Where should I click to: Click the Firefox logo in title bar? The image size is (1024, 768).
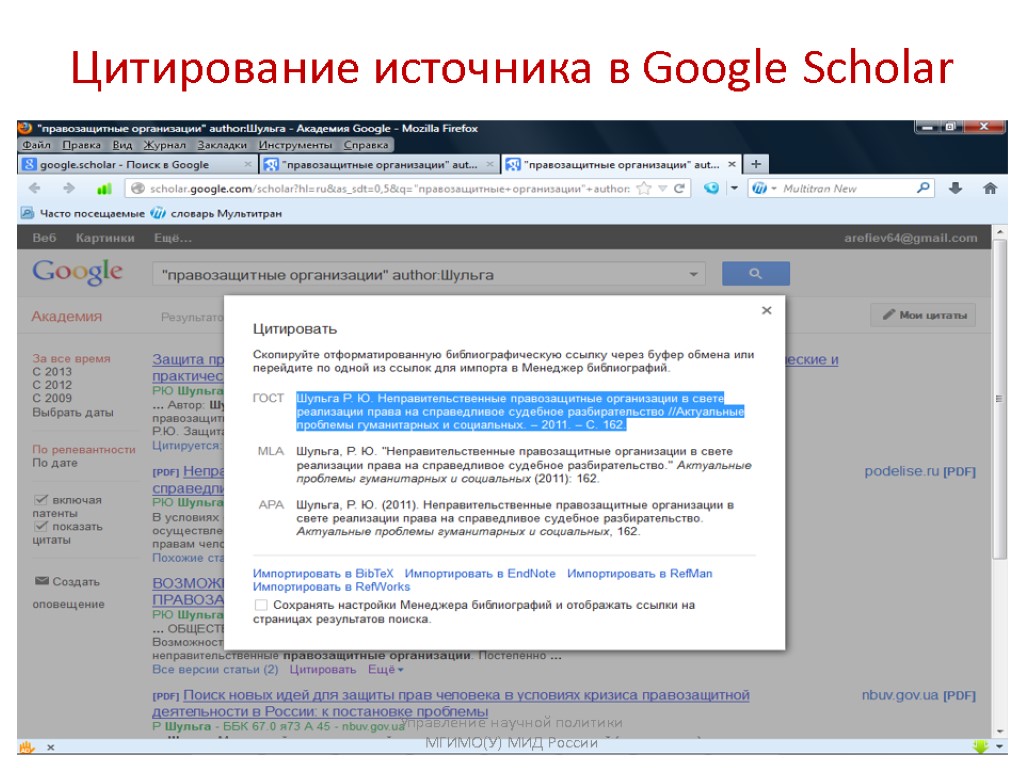click(25, 128)
